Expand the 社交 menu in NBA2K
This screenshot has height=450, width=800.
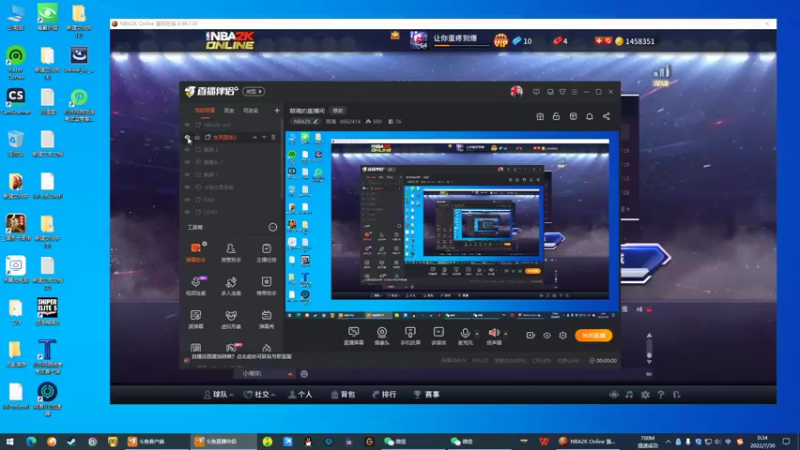259,394
